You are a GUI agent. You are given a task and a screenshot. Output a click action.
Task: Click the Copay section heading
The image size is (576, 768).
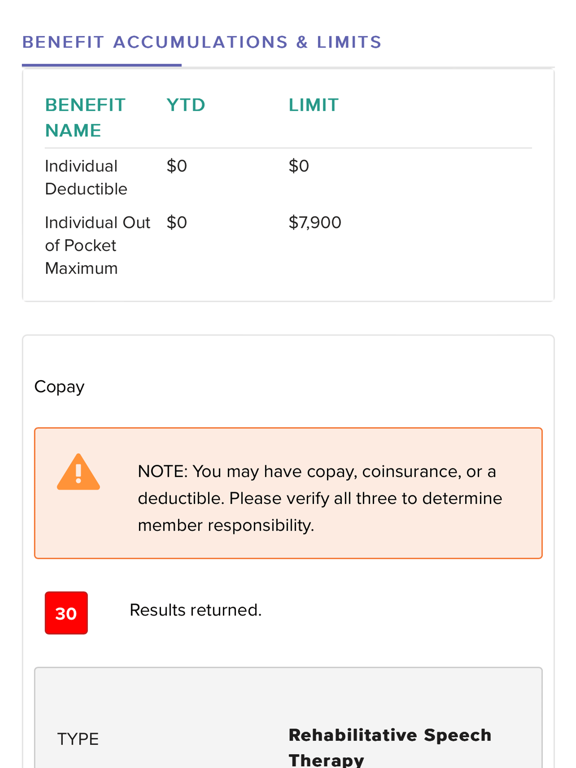point(59,387)
